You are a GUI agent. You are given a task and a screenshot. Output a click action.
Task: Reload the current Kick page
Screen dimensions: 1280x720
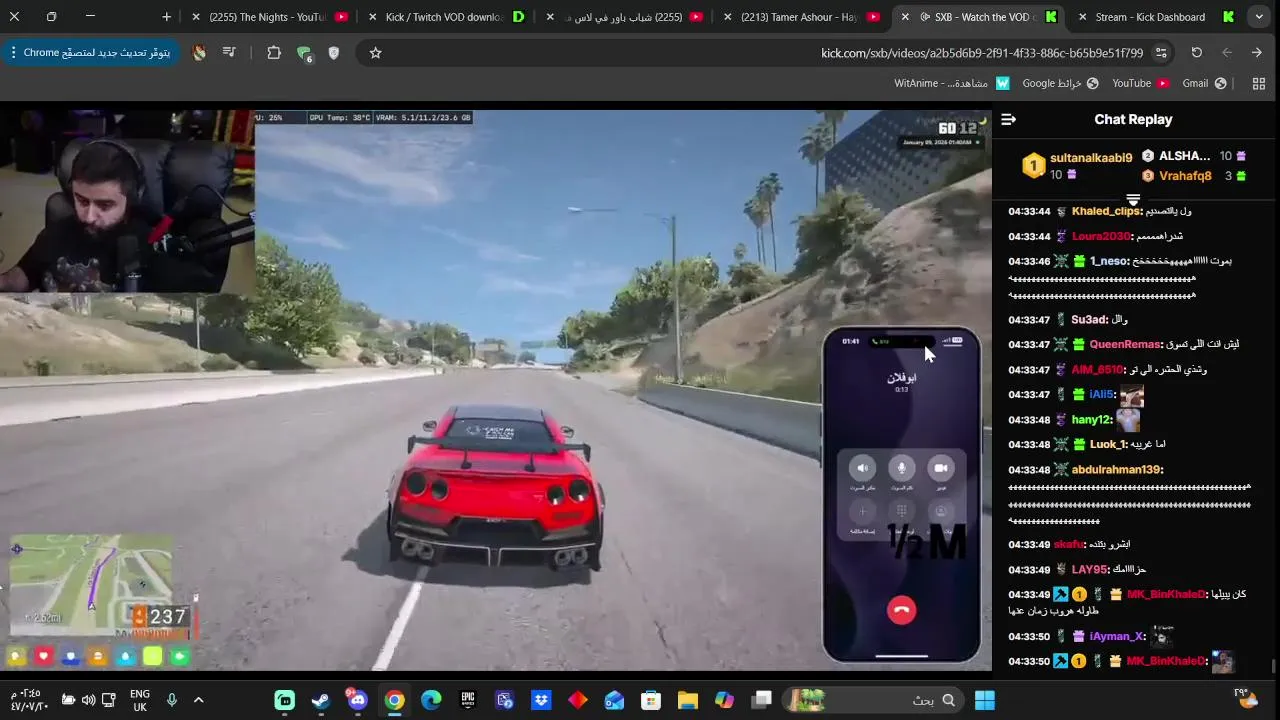(x=1196, y=53)
